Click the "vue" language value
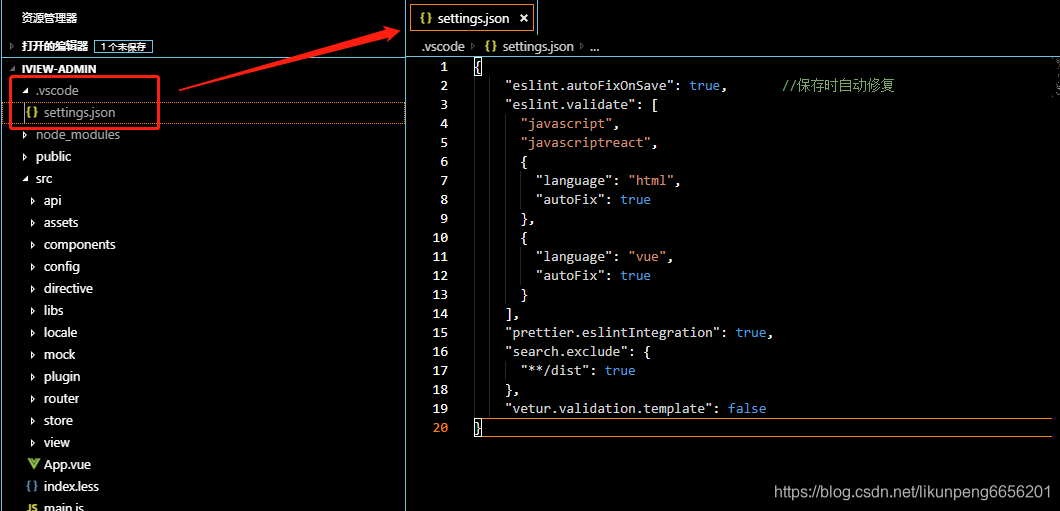Image resolution: width=1060 pixels, height=511 pixels. 647,257
